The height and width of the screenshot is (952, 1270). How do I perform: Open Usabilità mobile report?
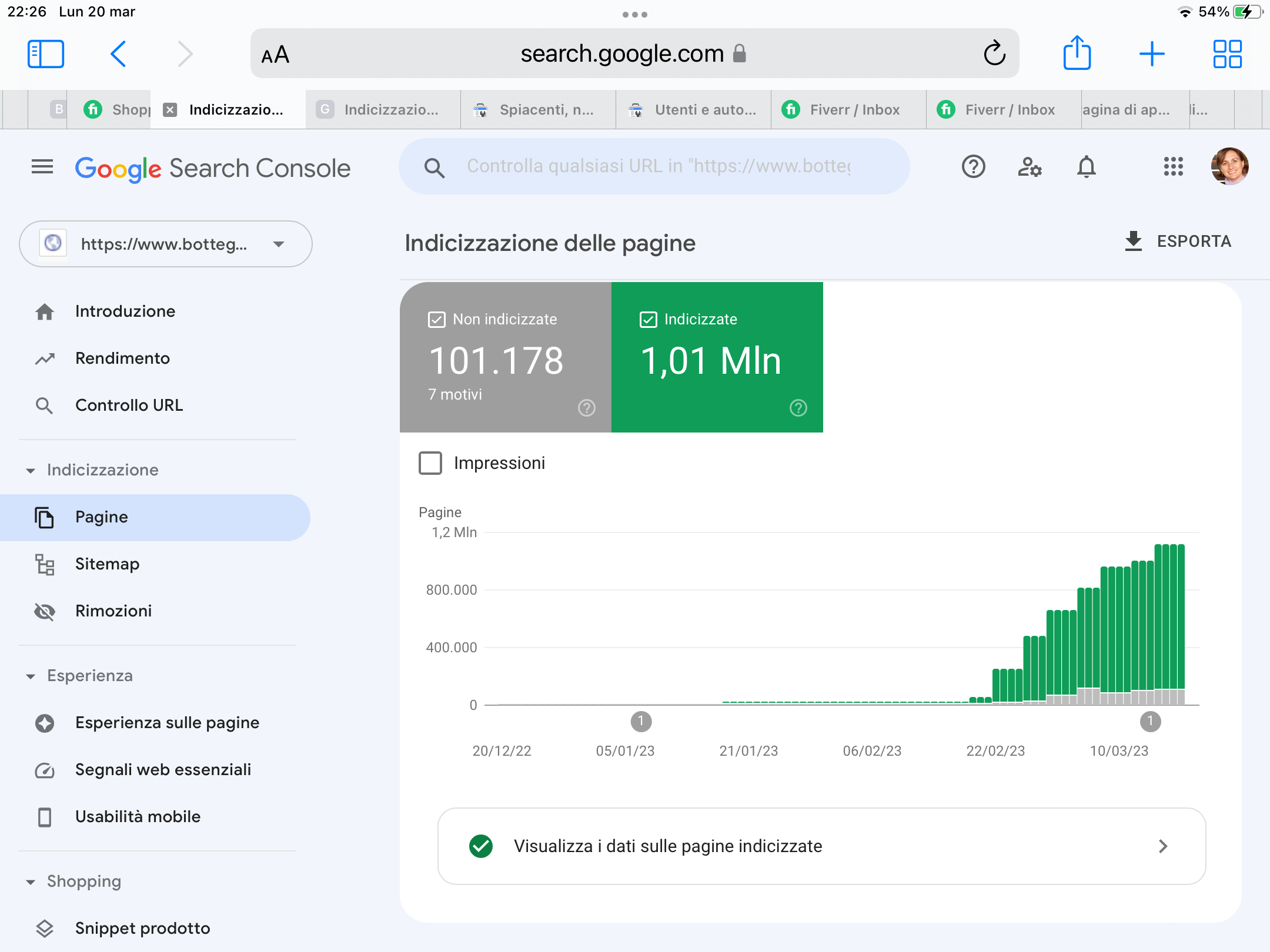[138, 817]
